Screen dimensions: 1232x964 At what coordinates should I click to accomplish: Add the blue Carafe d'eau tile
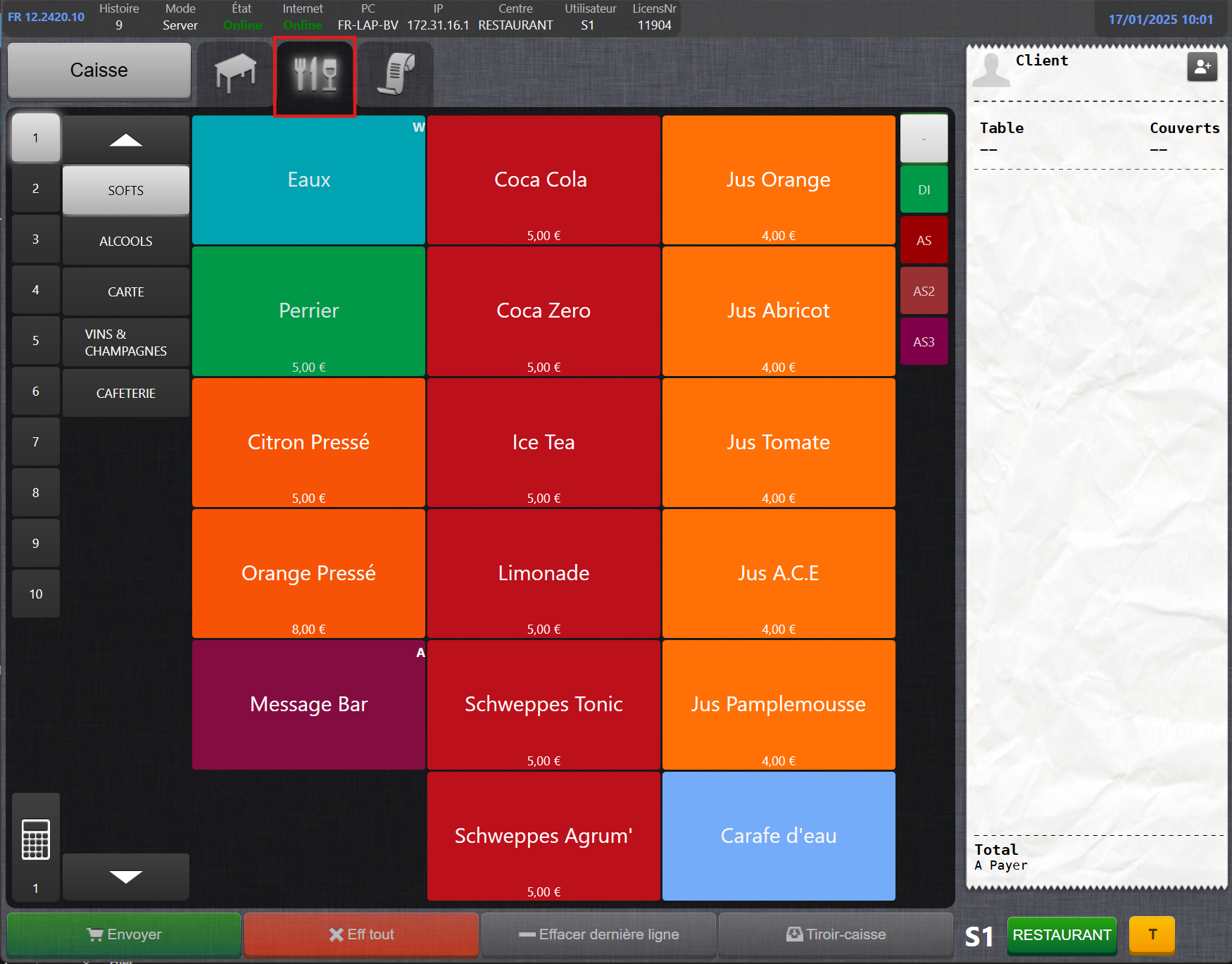[x=778, y=836]
